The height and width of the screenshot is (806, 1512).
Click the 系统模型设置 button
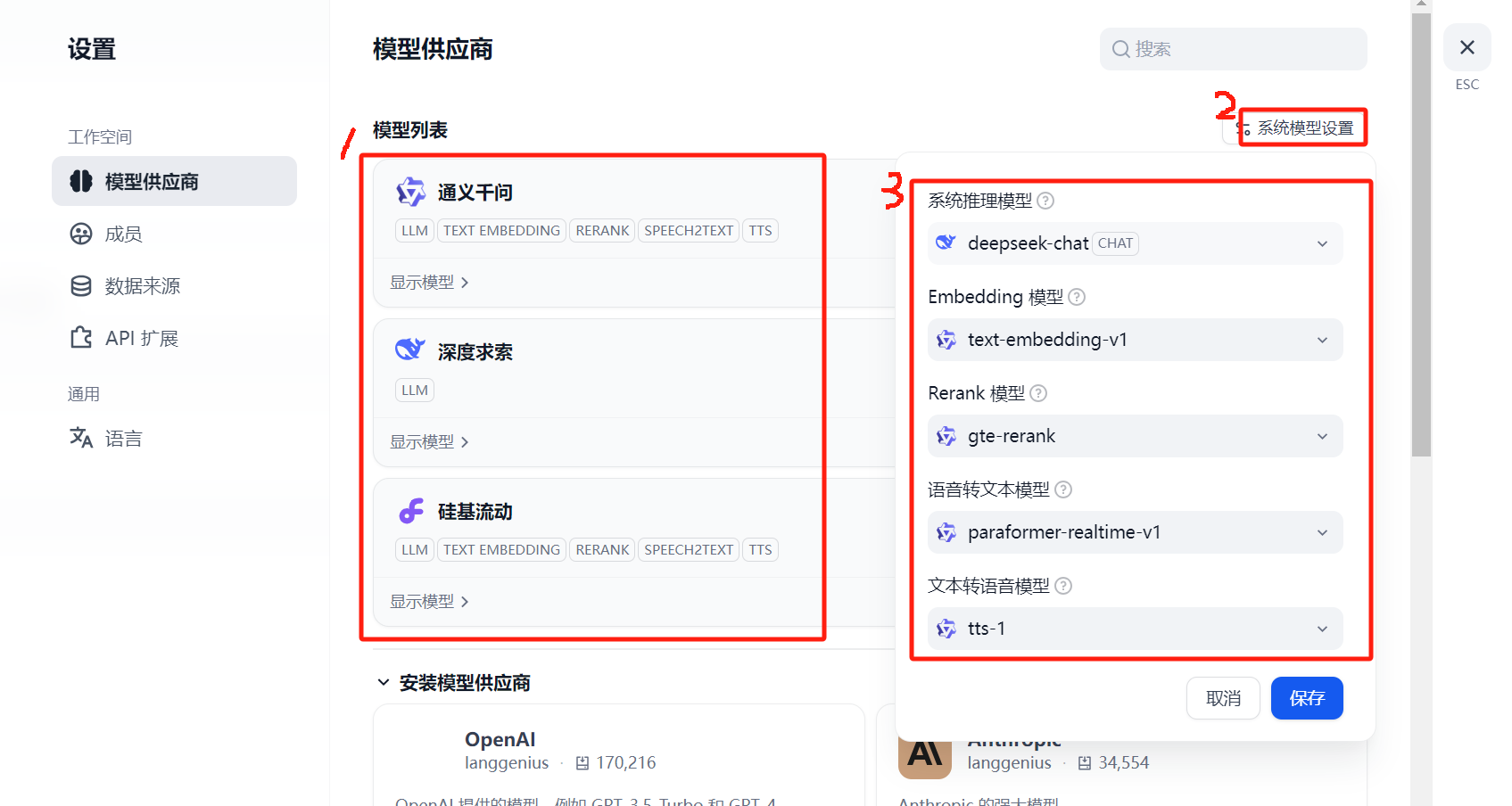tap(1294, 127)
